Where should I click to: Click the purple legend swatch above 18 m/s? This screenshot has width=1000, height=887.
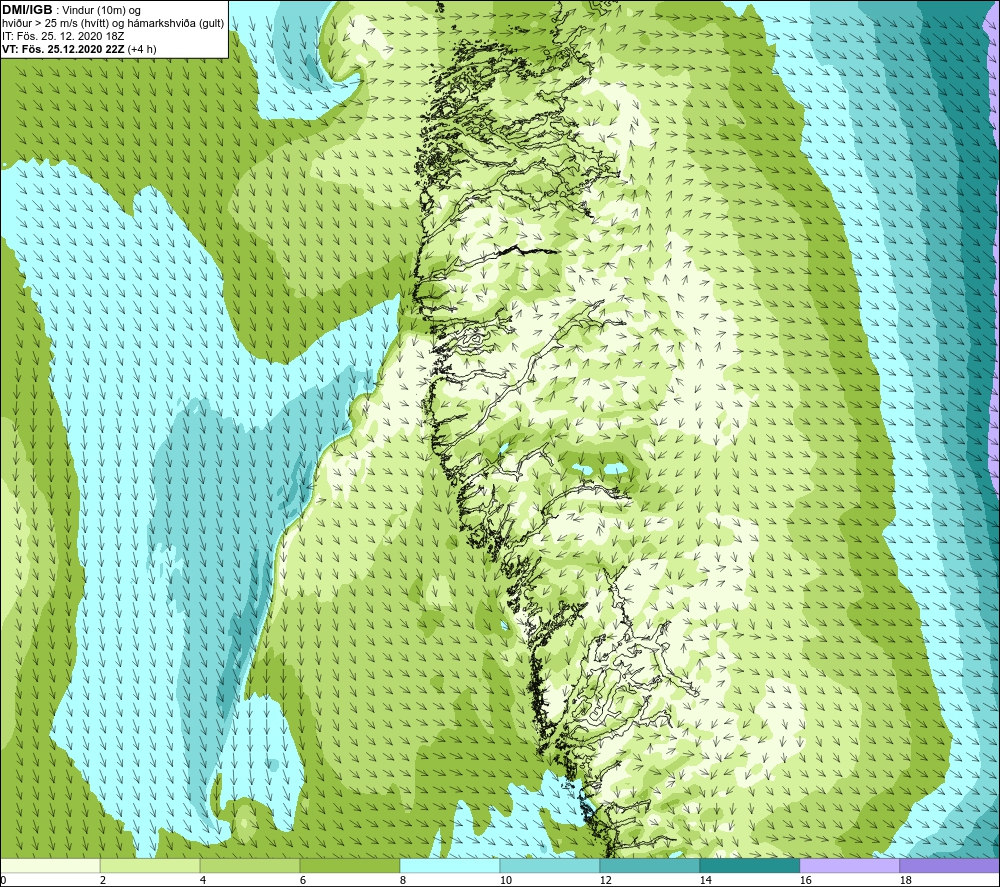(949, 866)
